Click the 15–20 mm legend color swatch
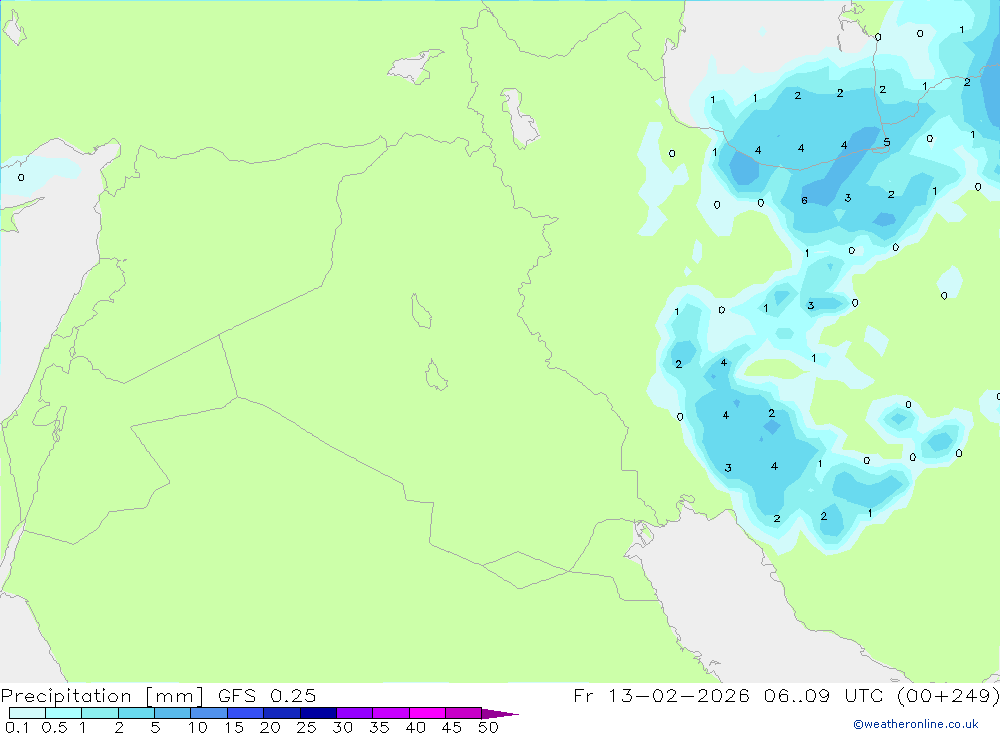The image size is (1000, 733). [245, 713]
